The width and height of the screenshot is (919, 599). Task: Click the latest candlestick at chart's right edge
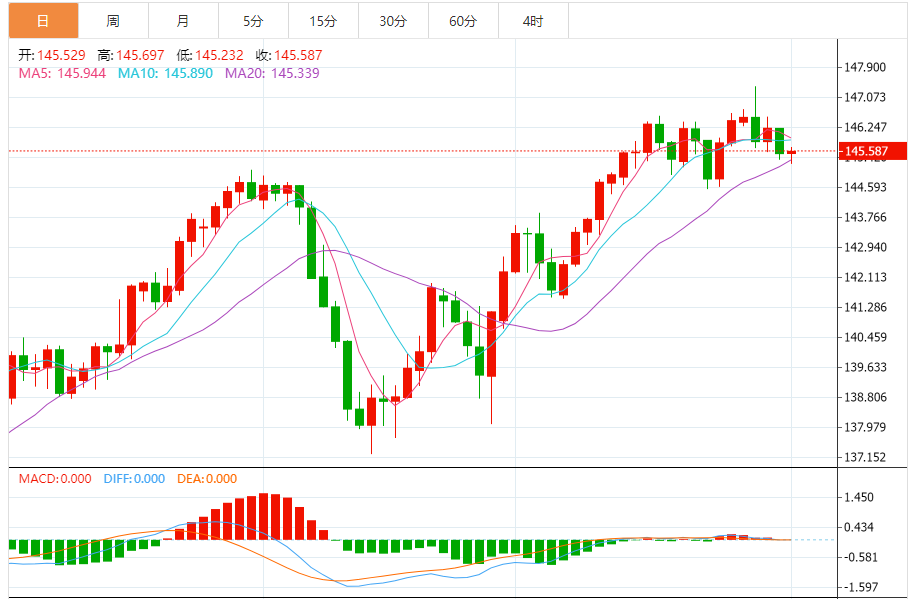791,153
